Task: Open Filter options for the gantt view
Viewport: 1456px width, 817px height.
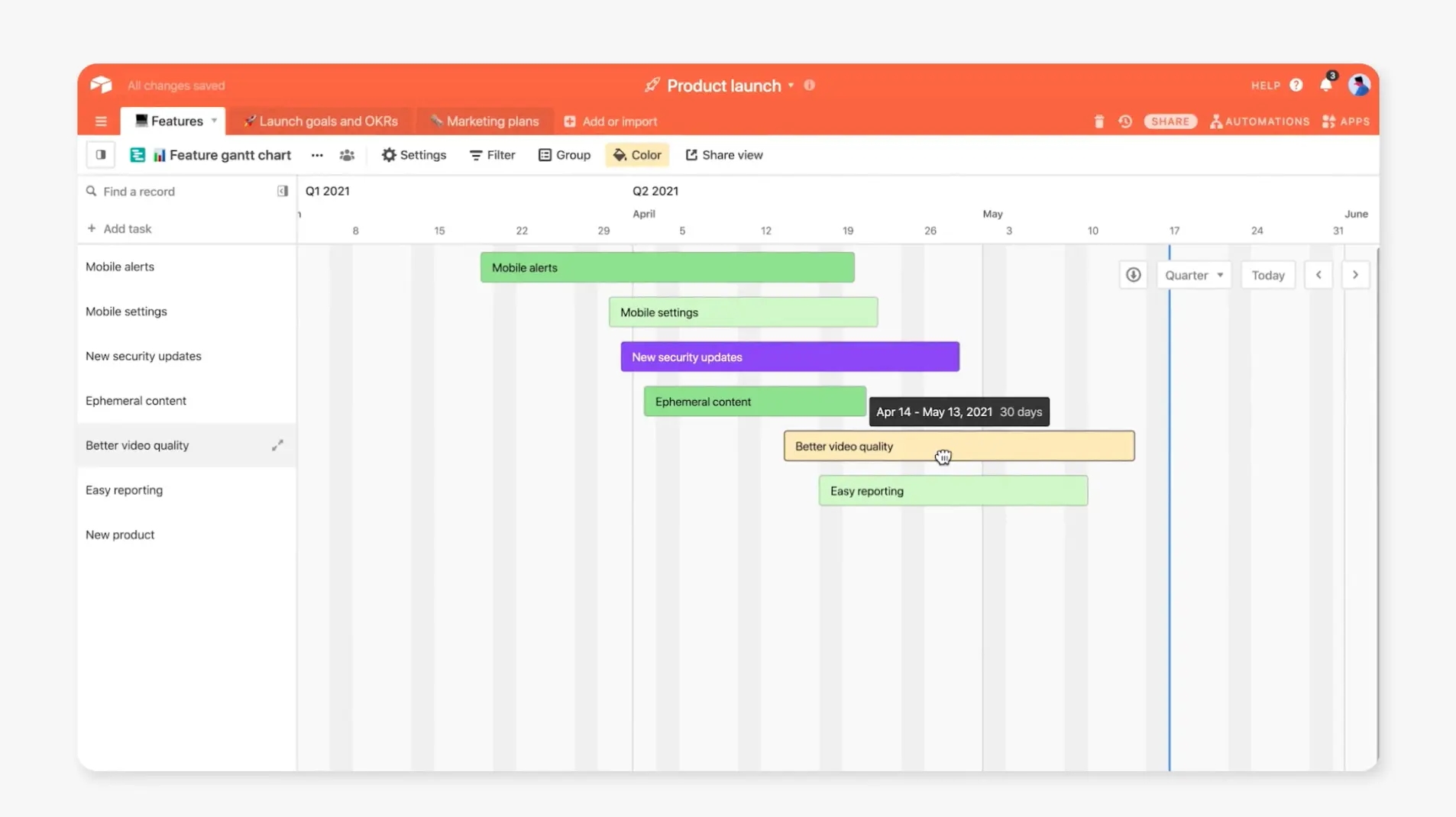Action: click(x=491, y=155)
